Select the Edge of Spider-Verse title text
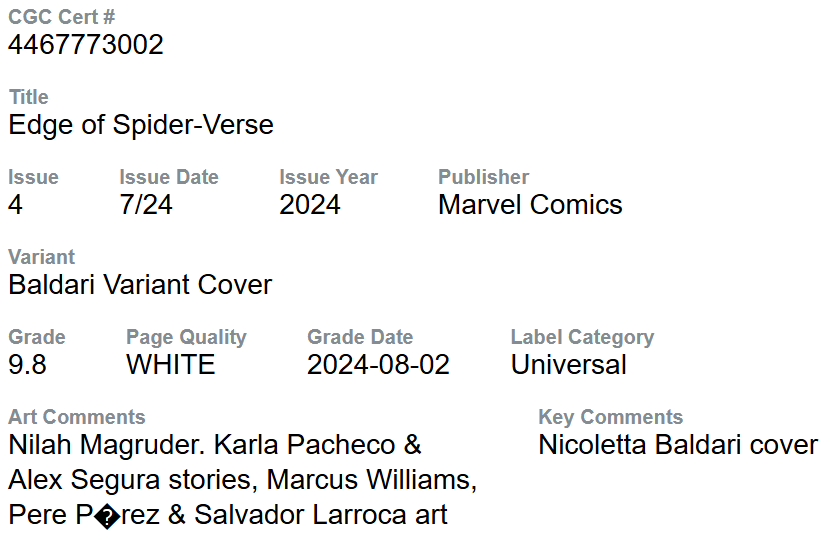The width and height of the screenshot is (826, 534). [x=141, y=125]
